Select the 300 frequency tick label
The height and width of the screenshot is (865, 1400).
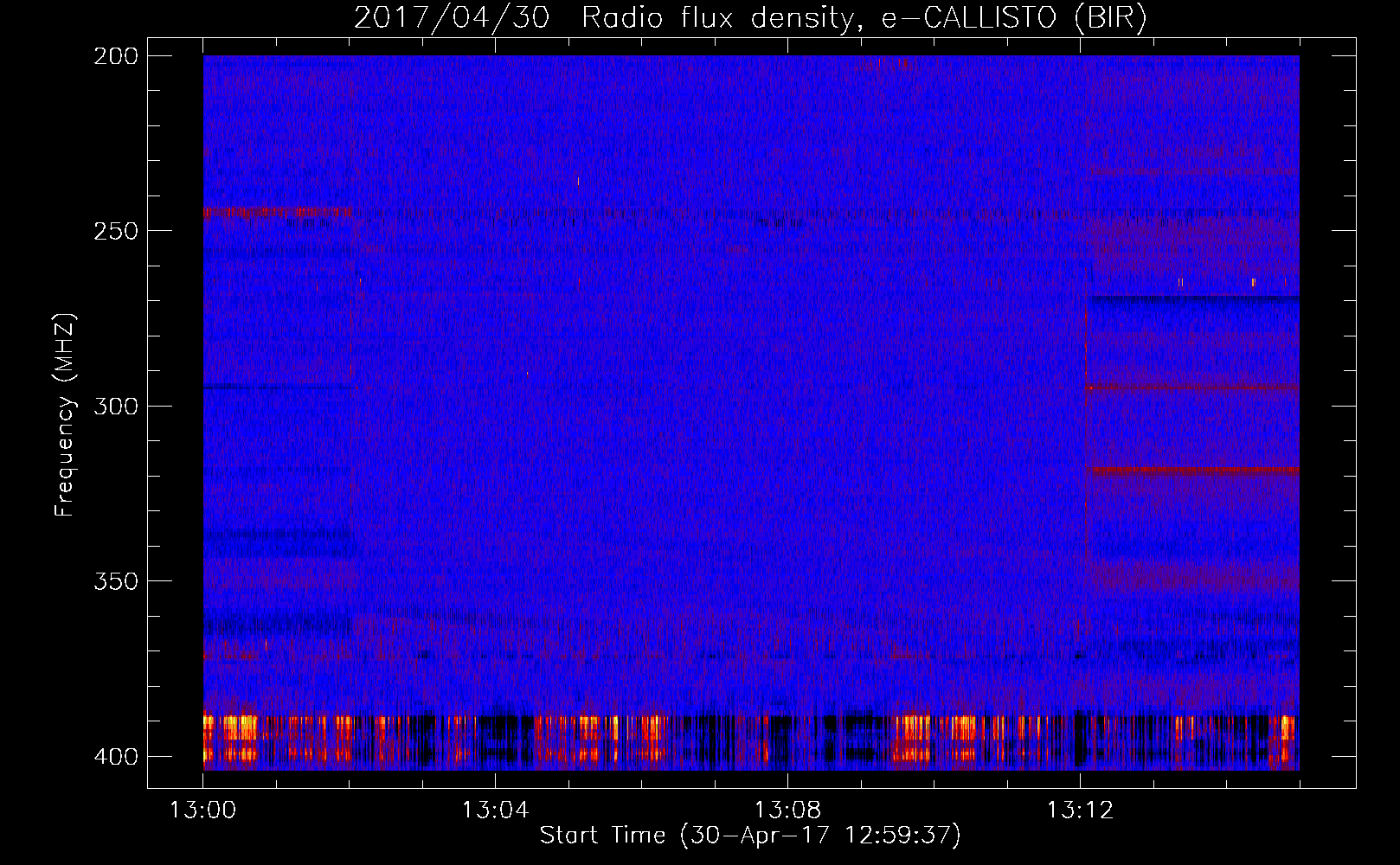click(116, 406)
